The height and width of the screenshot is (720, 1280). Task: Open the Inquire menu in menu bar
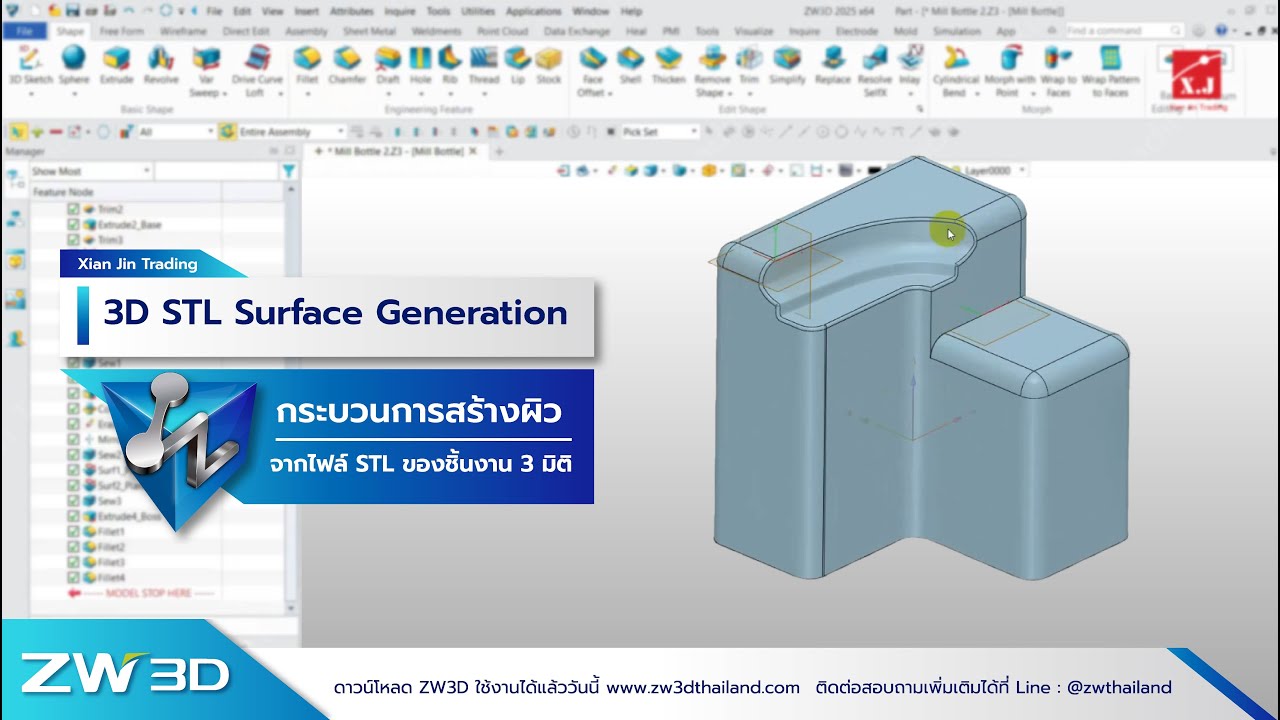400,11
